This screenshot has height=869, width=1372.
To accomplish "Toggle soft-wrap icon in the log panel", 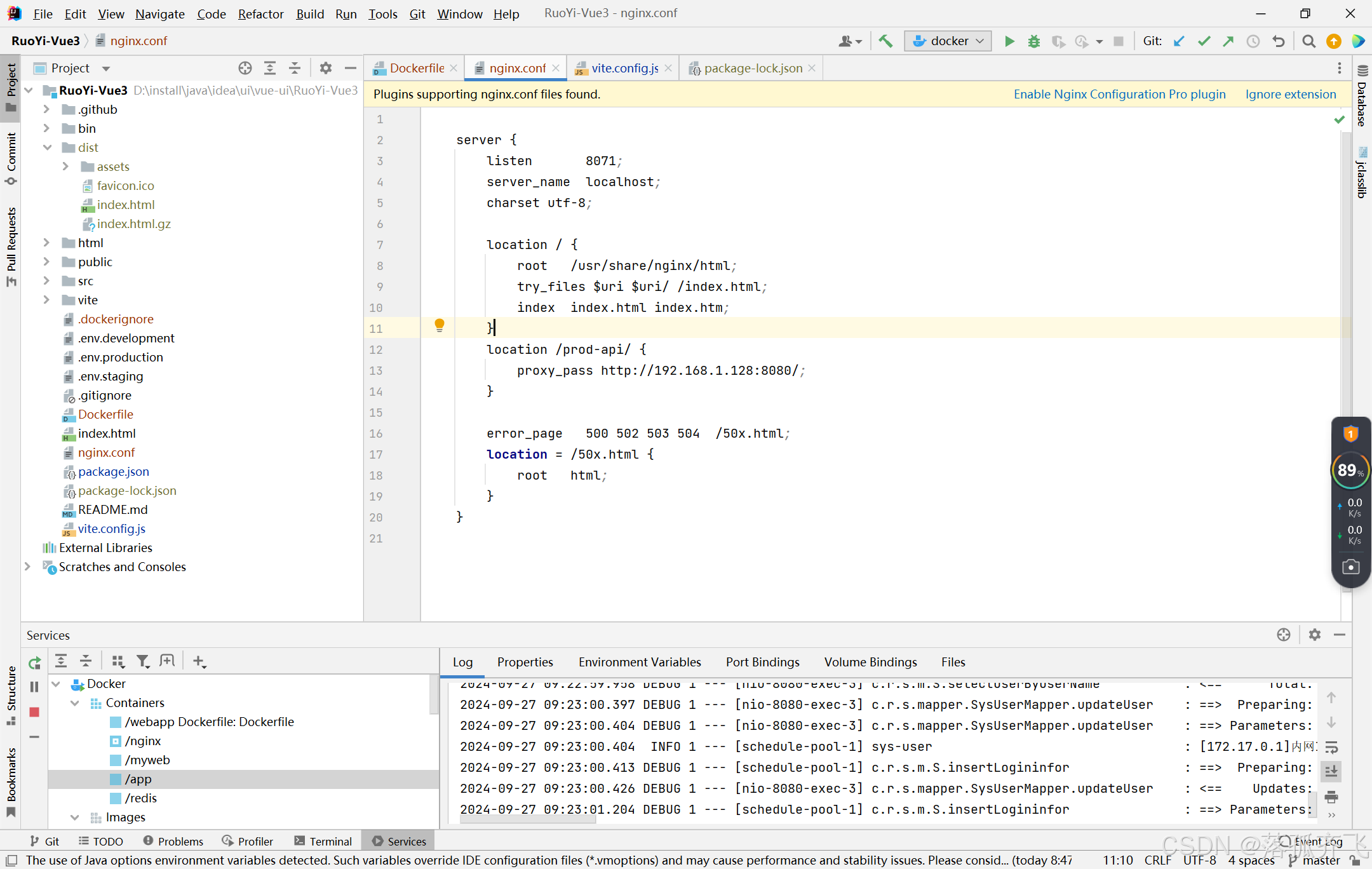I will pyautogui.click(x=1332, y=746).
